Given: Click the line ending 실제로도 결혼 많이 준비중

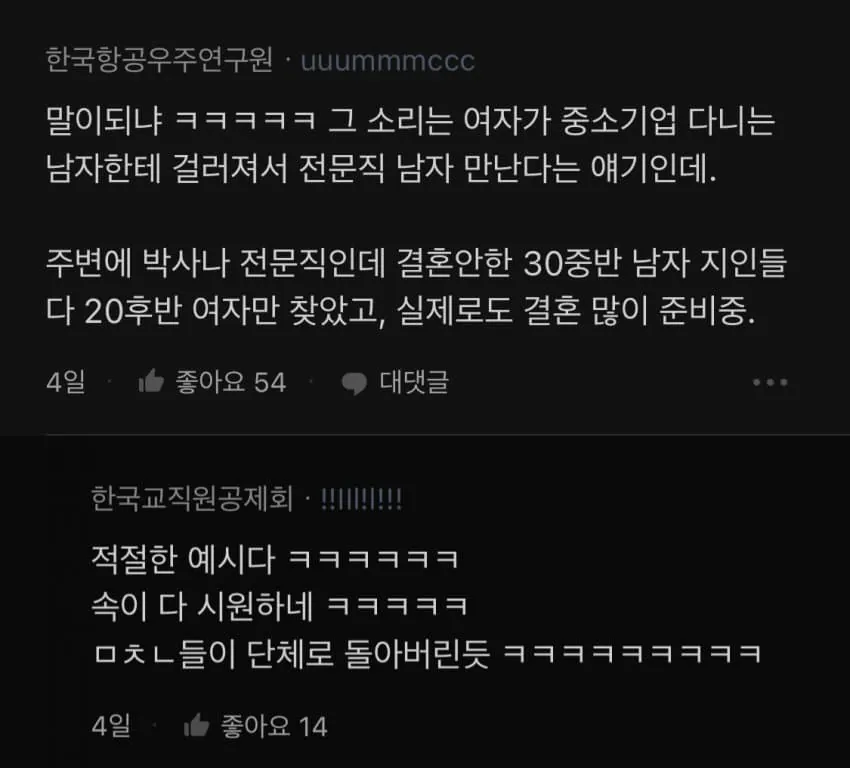Looking at the screenshot, I should tap(401, 311).
